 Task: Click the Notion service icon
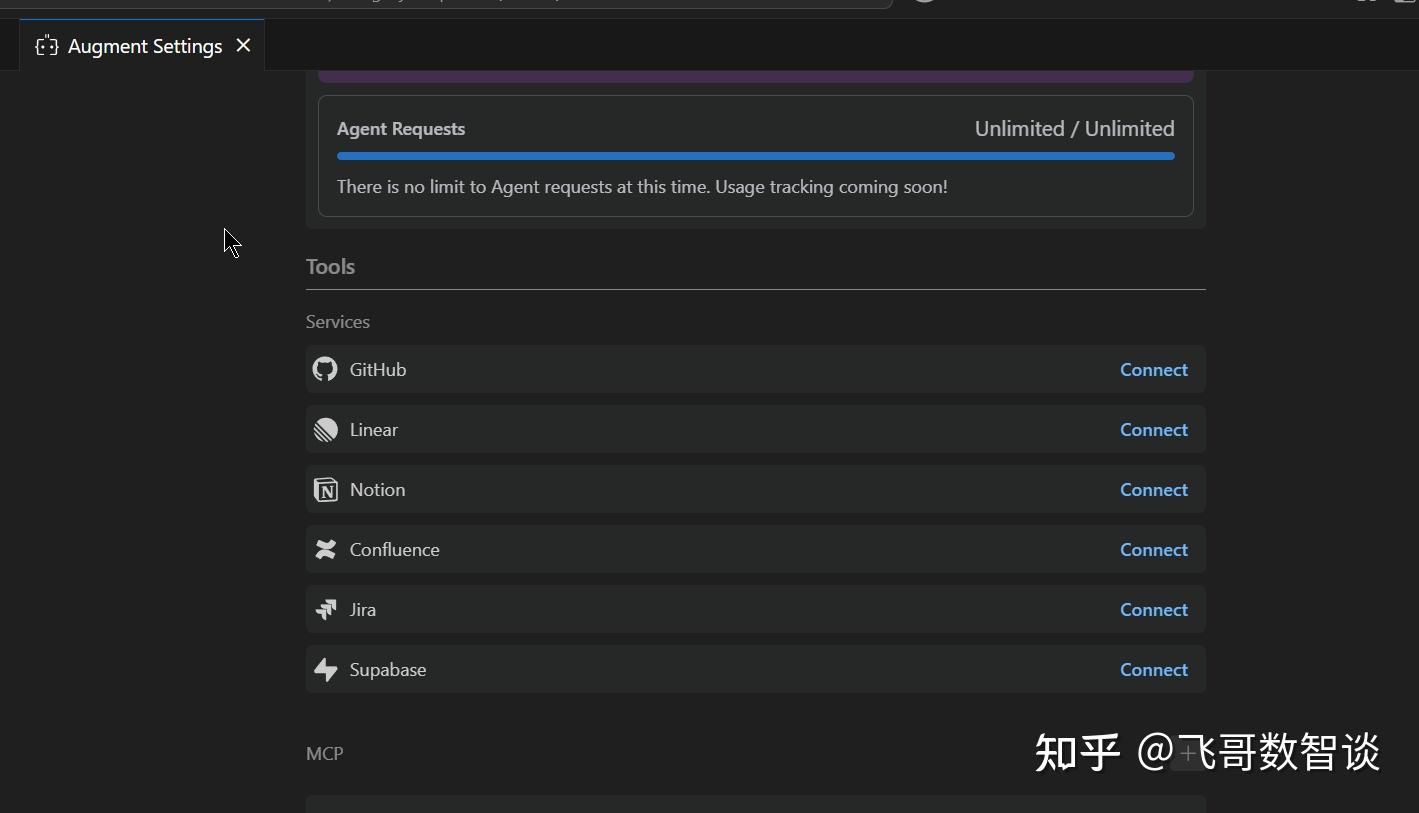pyautogui.click(x=324, y=489)
